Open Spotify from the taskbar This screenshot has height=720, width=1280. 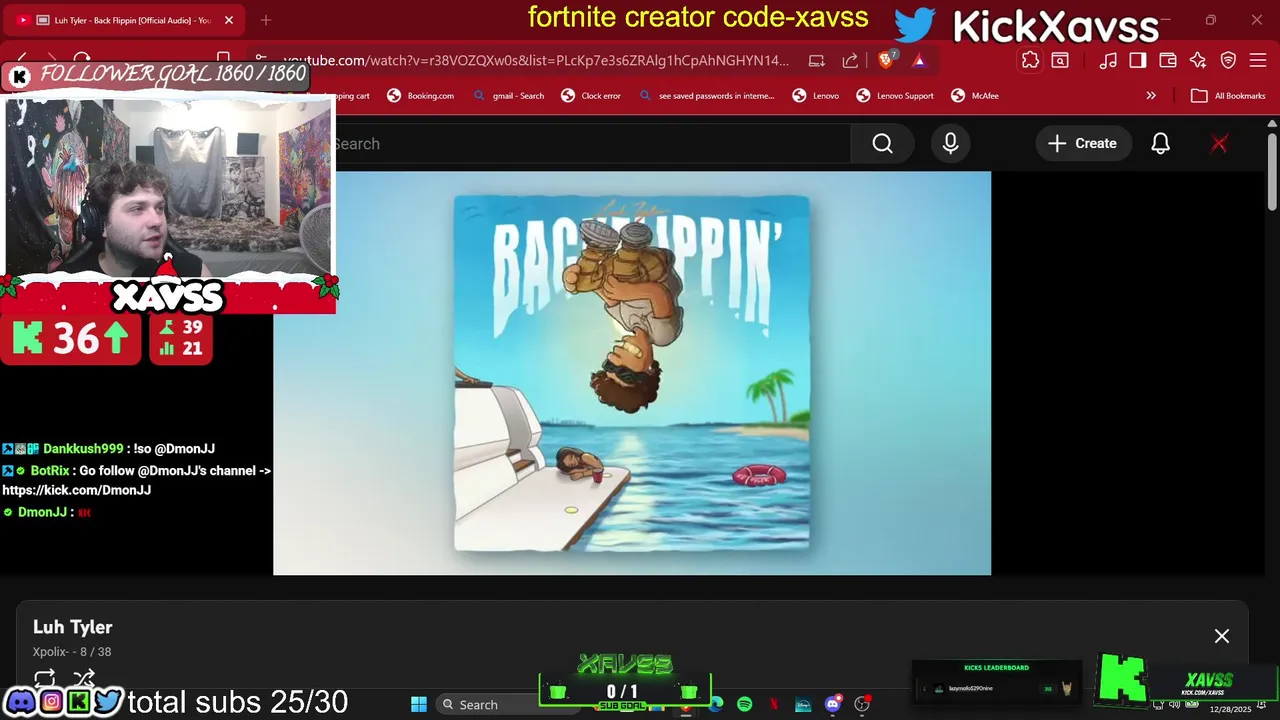coord(745,704)
